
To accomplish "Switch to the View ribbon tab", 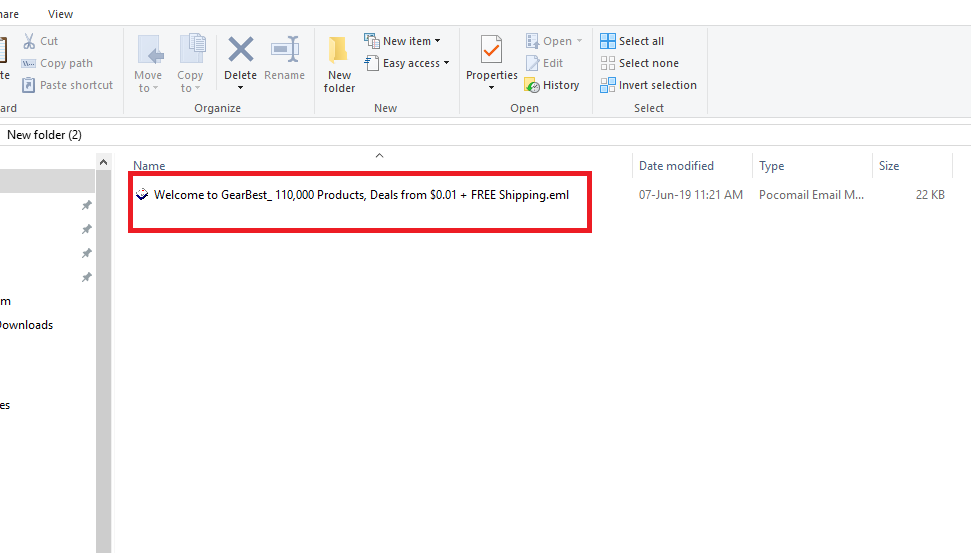I will point(61,14).
